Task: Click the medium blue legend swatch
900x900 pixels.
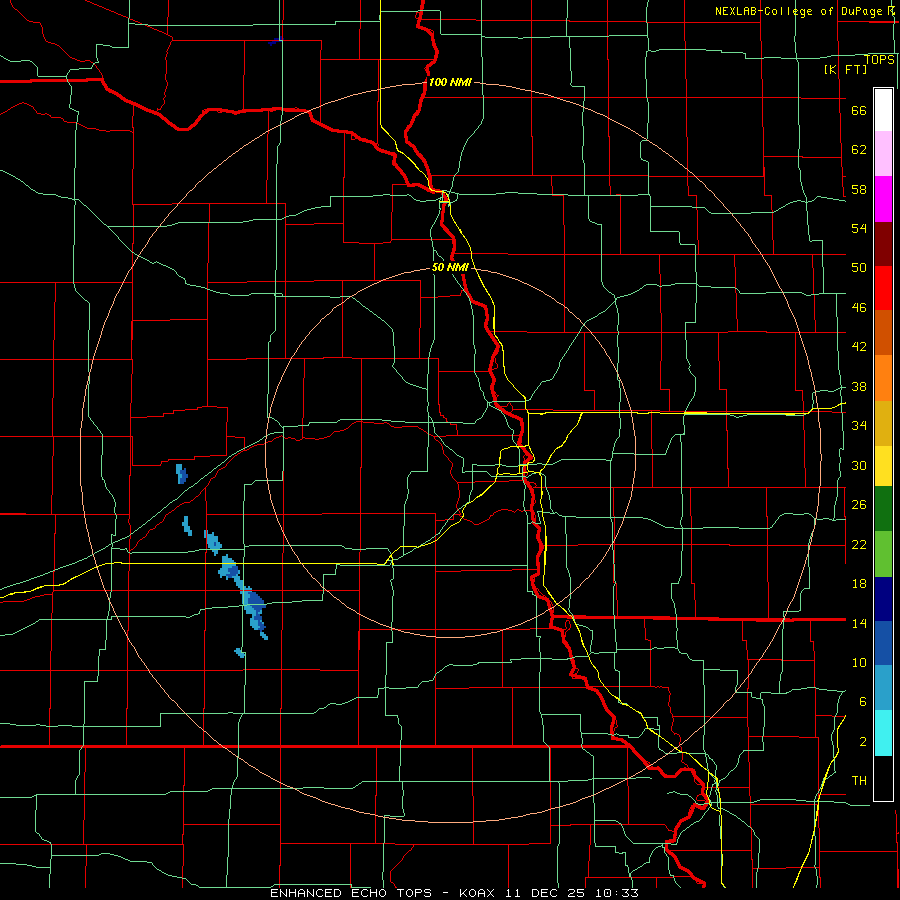Action: (883, 643)
